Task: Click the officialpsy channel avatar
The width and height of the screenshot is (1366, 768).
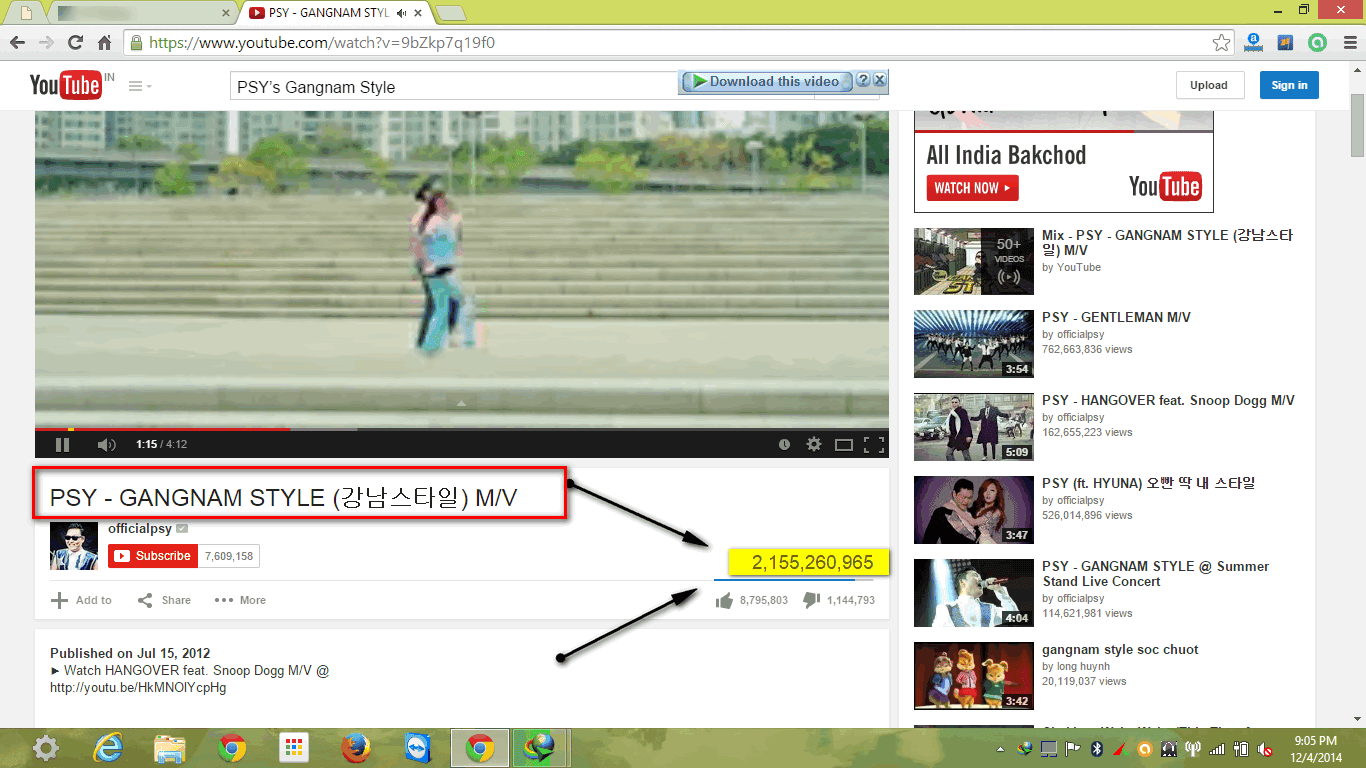Action: click(74, 545)
